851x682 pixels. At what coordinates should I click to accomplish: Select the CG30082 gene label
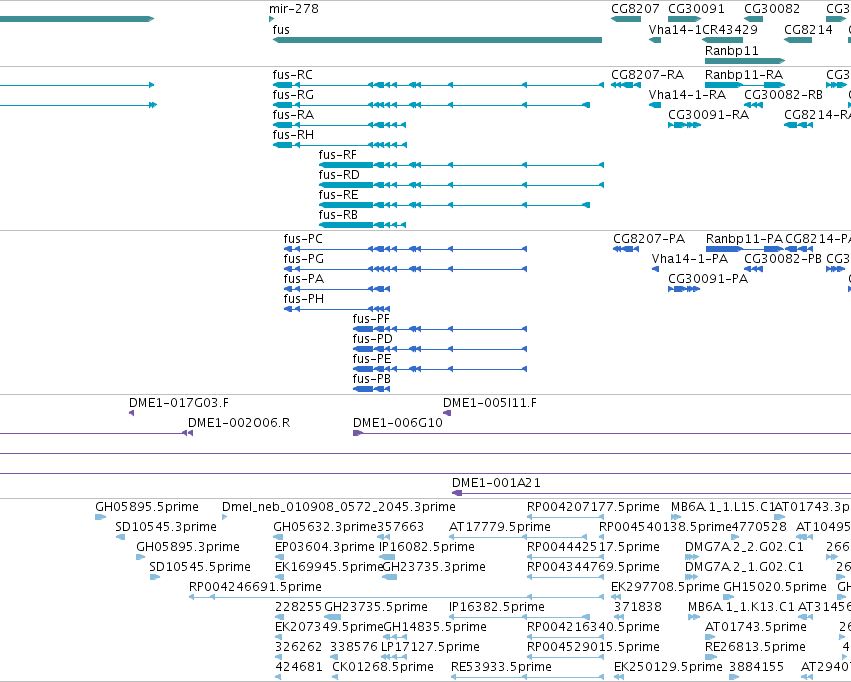click(772, 9)
